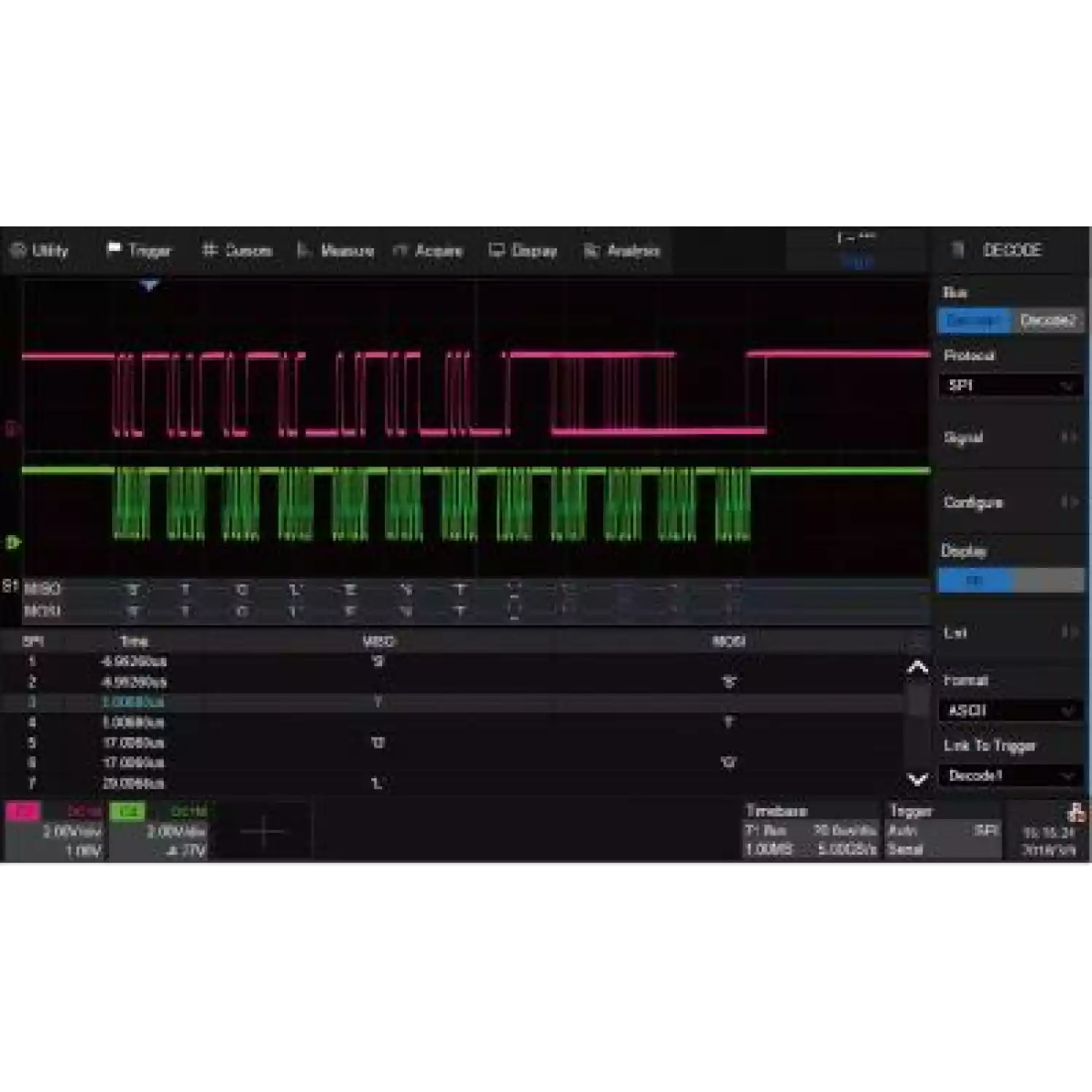The image size is (1092, 1092).
Task: Click the add channel plus box
Action: 264,831
